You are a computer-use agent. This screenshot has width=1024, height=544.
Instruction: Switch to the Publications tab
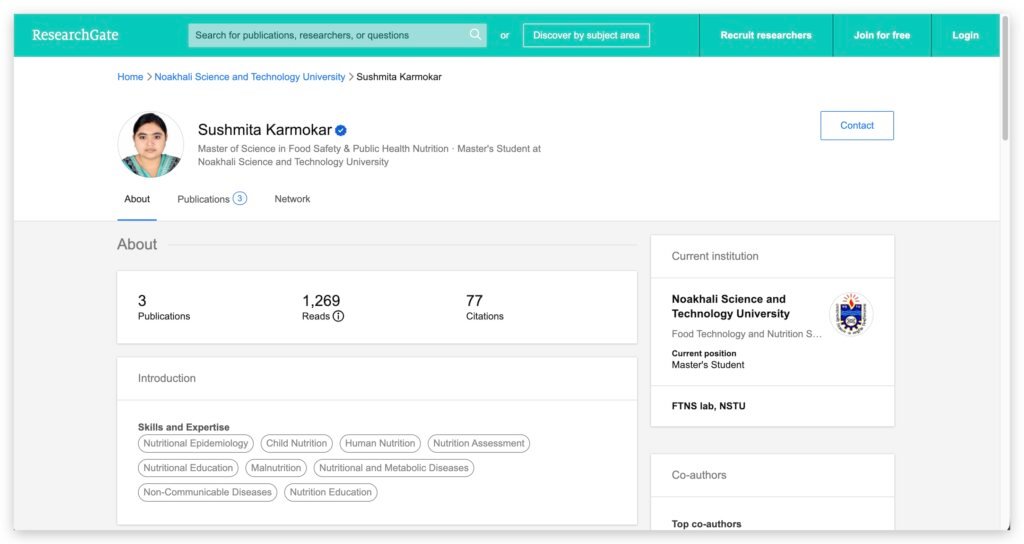tap(212, 199)
